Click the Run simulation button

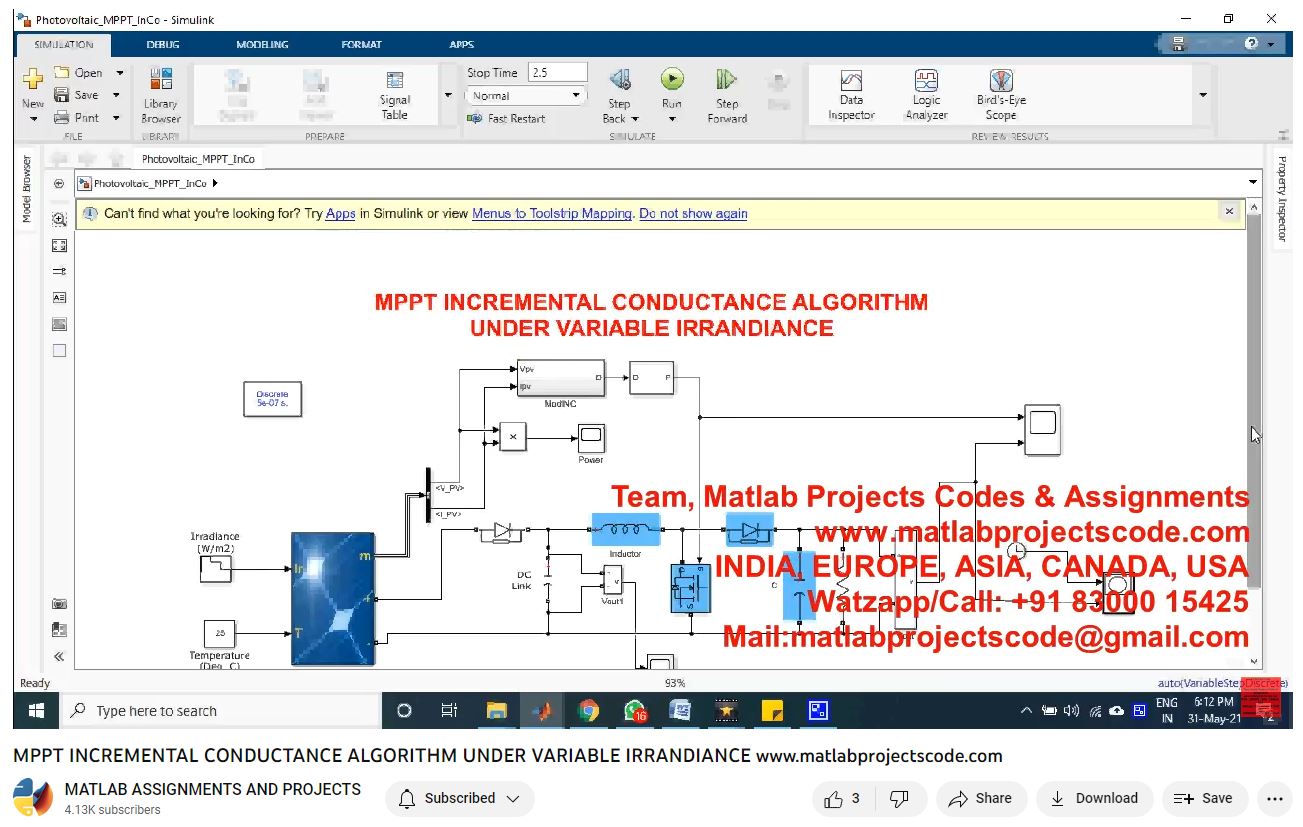(x=671, y=81)
